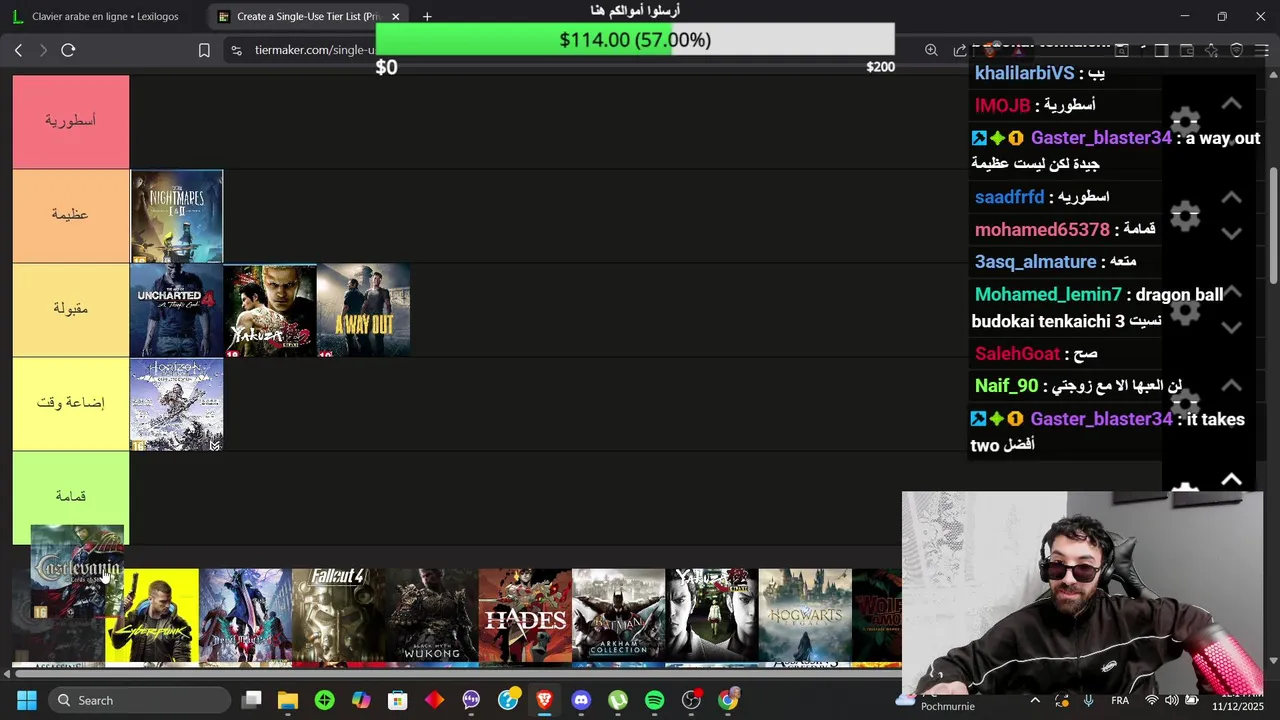
Task: Open settings gear for إضاعة وقت tier row
Action: click(x=1185, y=404)
